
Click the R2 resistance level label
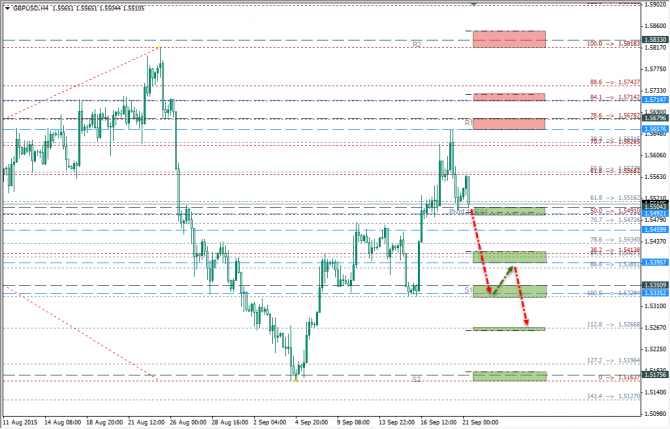(x=416, y=44)
